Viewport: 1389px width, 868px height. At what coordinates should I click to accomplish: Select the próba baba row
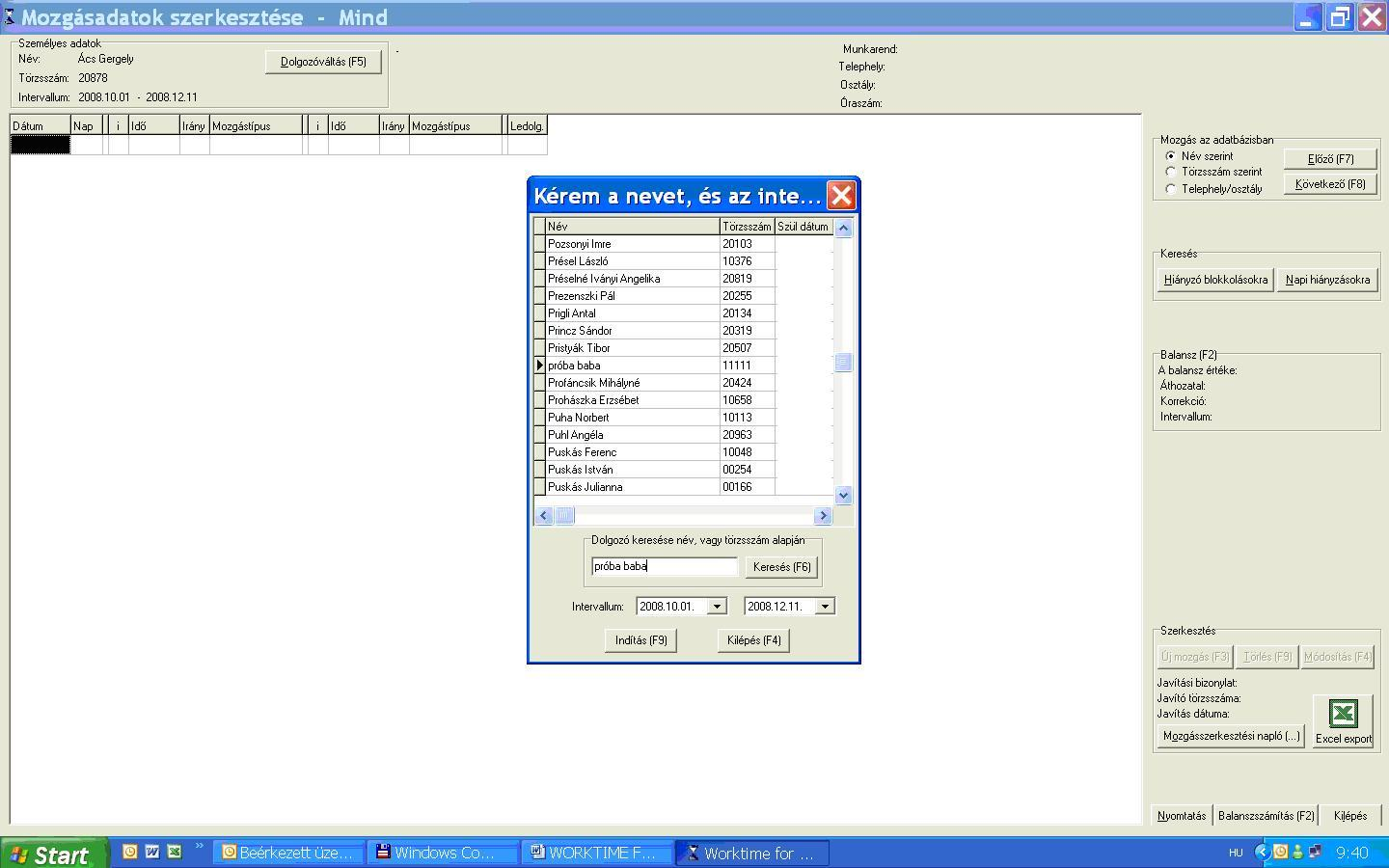pyautogui.click(x=684, y=366)
